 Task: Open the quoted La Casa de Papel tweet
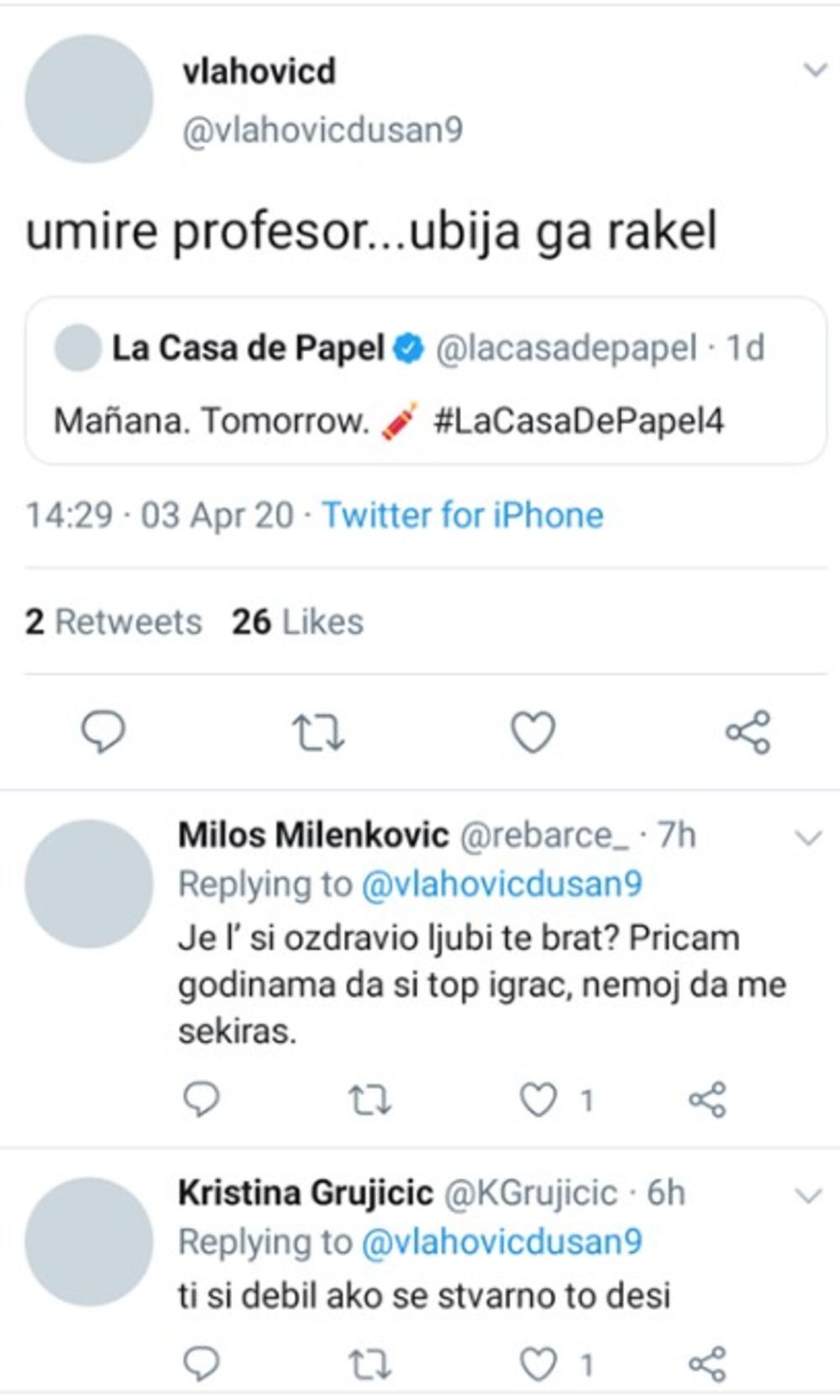(425, 382)
